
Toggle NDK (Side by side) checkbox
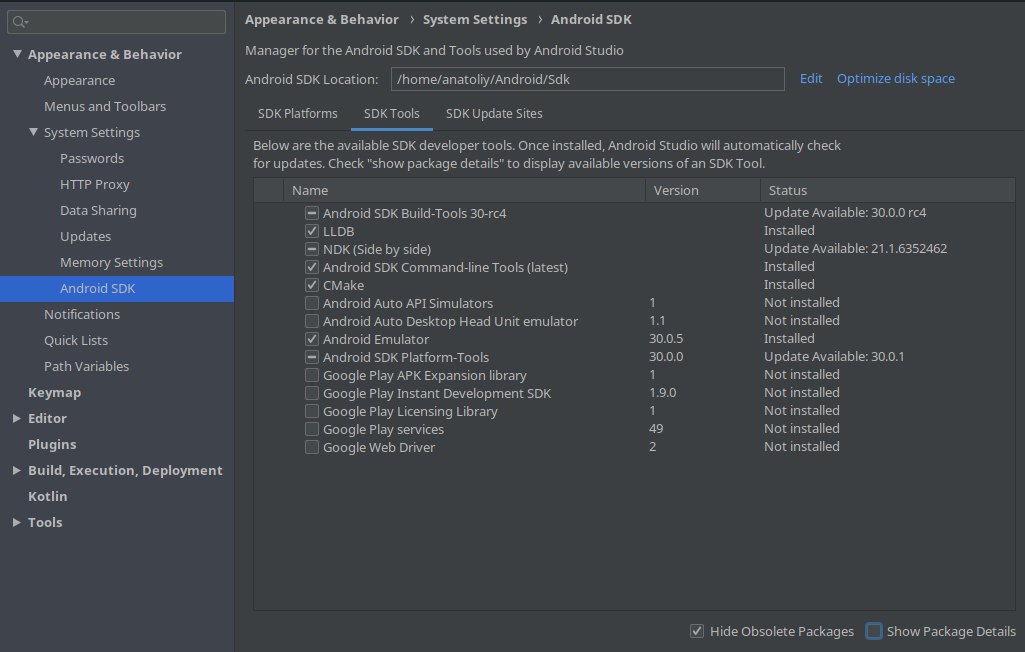tap(312, 249)
